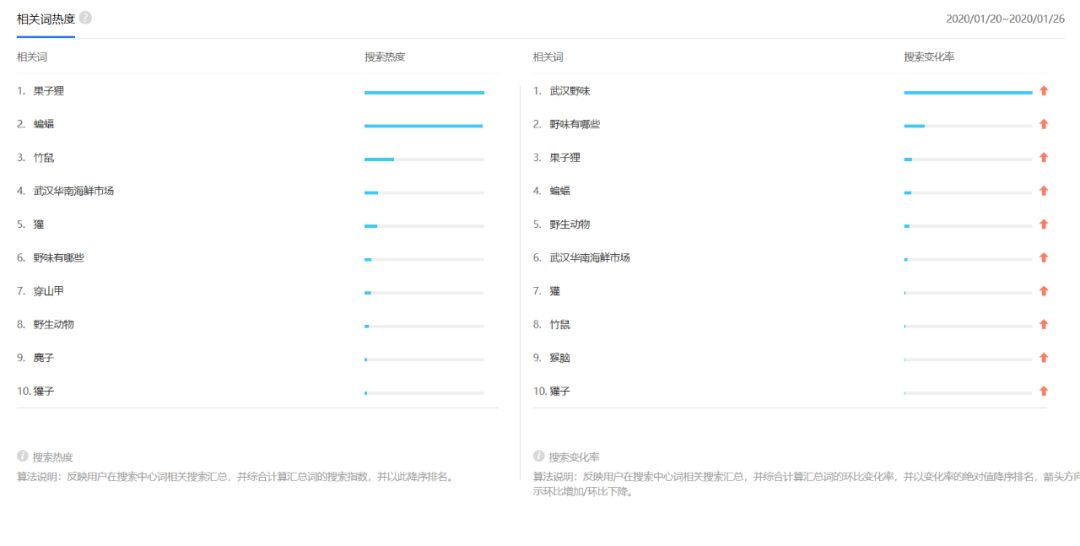Image resolution: width=1080 pixels, height=546 pixels.
Task: Open 野味有哪些 in the 搜索变化率 list
Action: (575, 124)
